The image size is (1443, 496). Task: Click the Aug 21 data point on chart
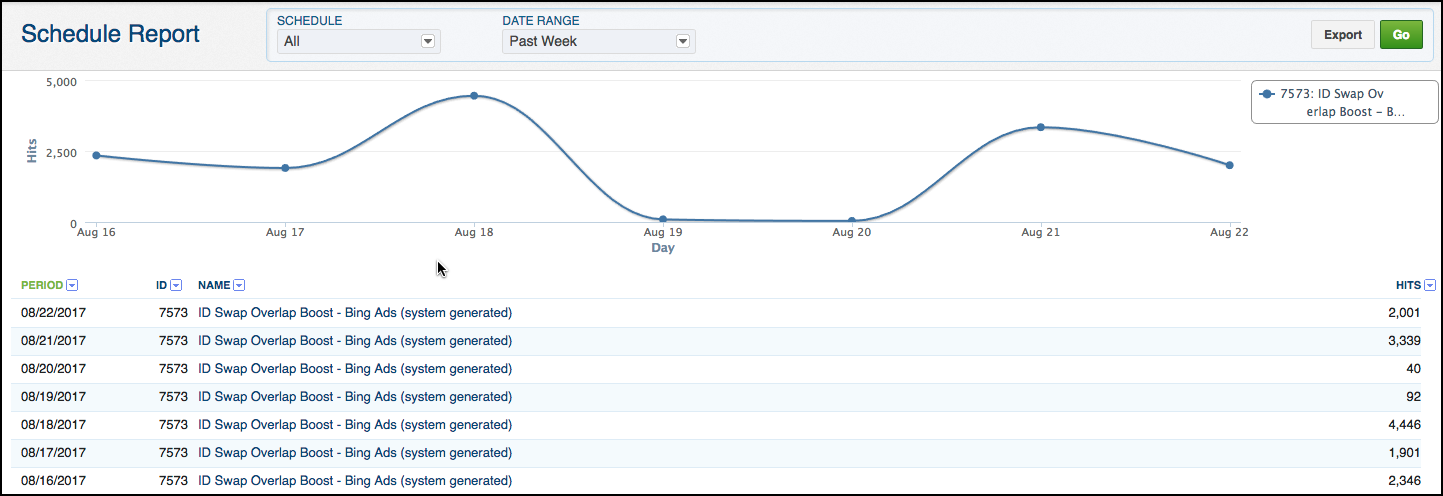(1041, 127)
